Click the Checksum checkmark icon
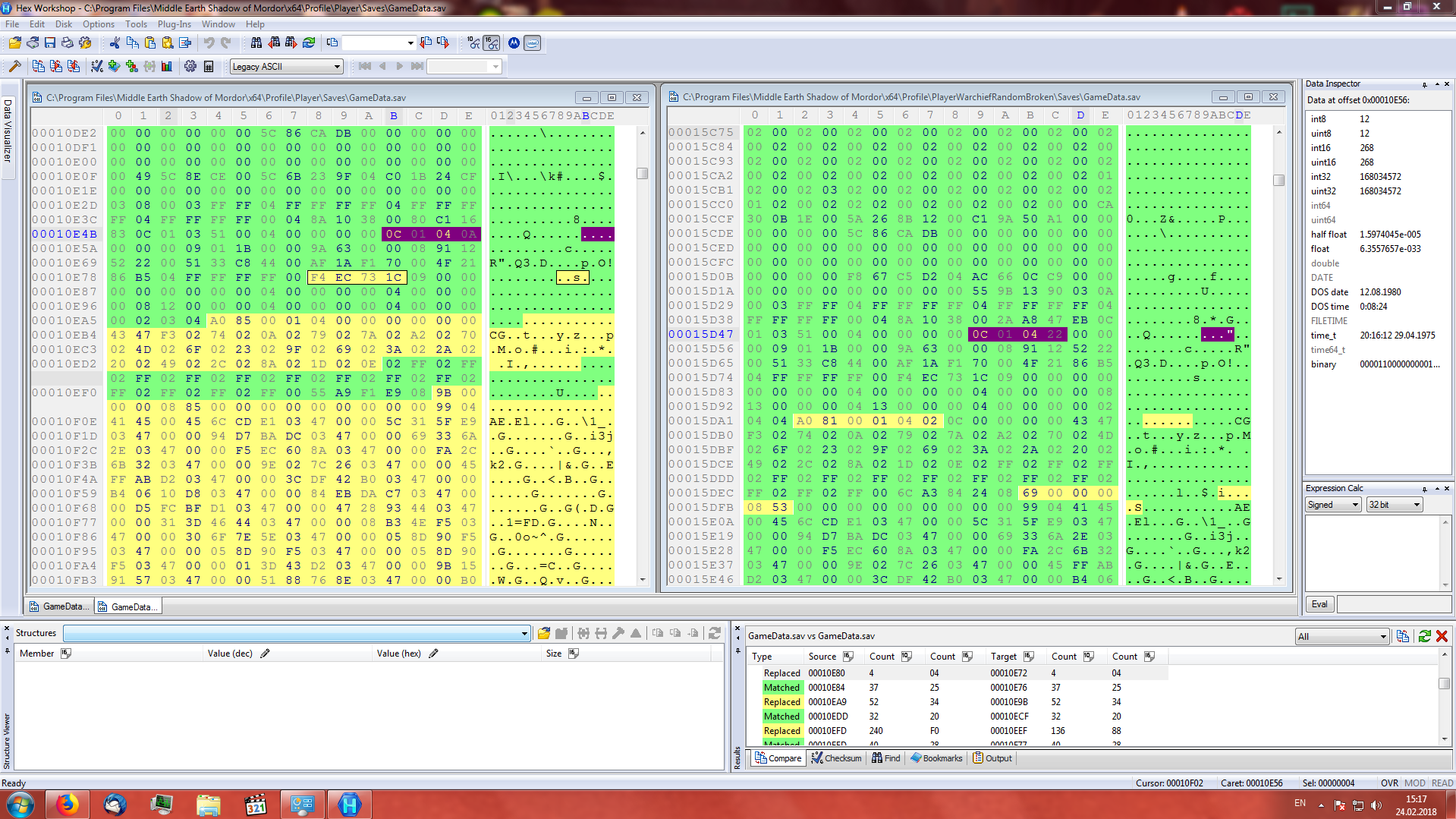Viewport: 1456px width, 819px height. [97, 67]
